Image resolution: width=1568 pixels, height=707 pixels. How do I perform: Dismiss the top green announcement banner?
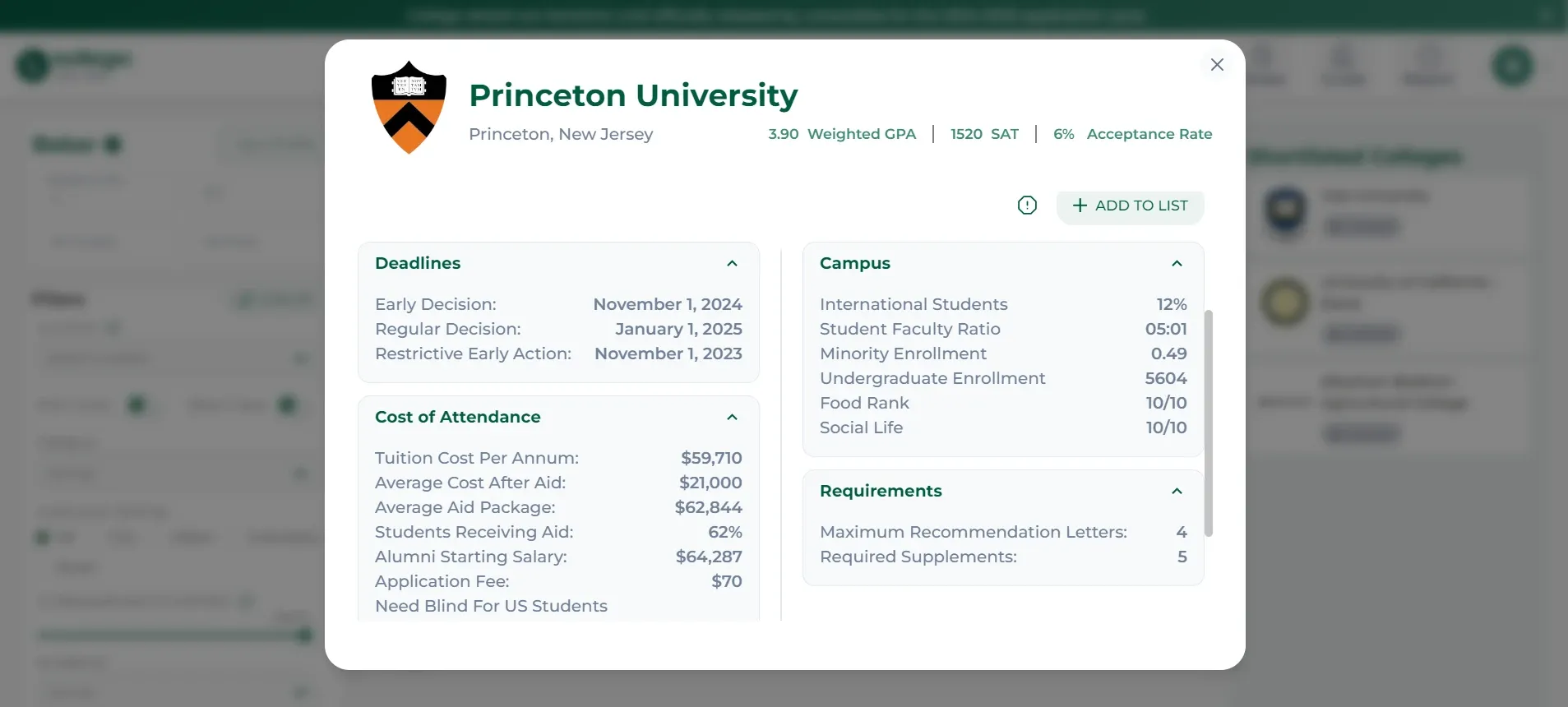pyautogui.click(x=1546, y=15)
